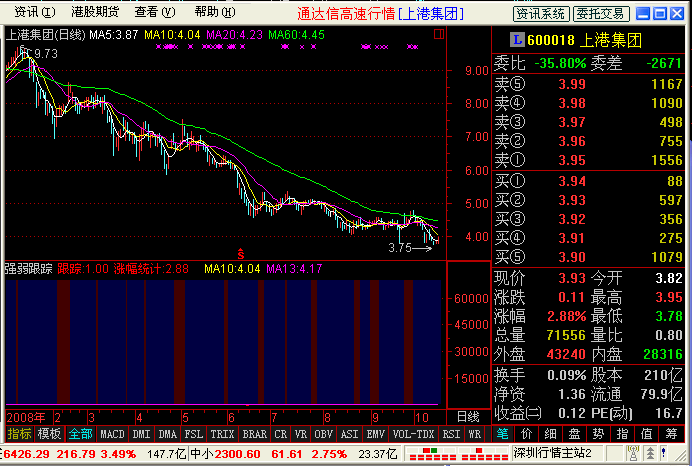The image size is (692, 466).
Task: Click the right red market indicator blocks in status bar
Action: (484, 454)
